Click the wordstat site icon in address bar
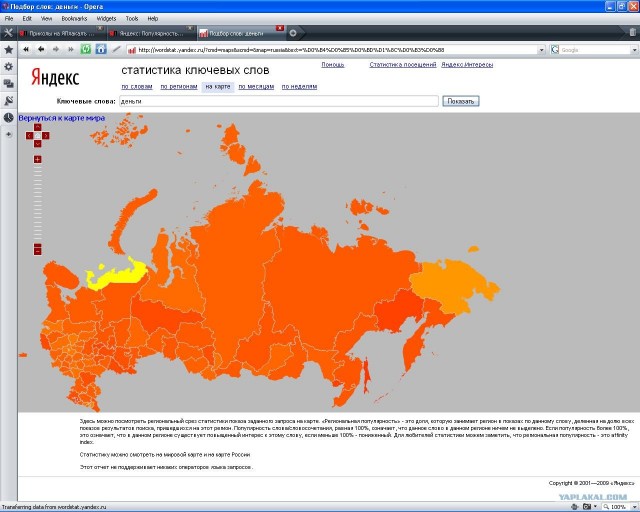 [x=132, y=50]
